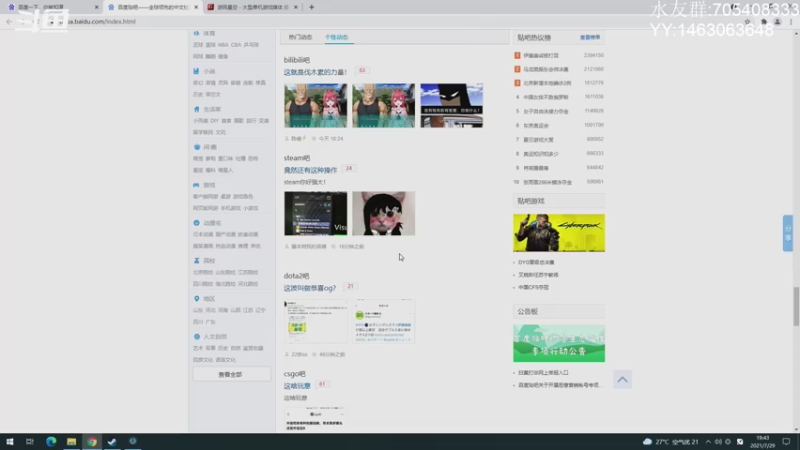This screenshot has width=800, height=450.
Task: Open the first bilibili post thumbnail
Action: [315, 106]
